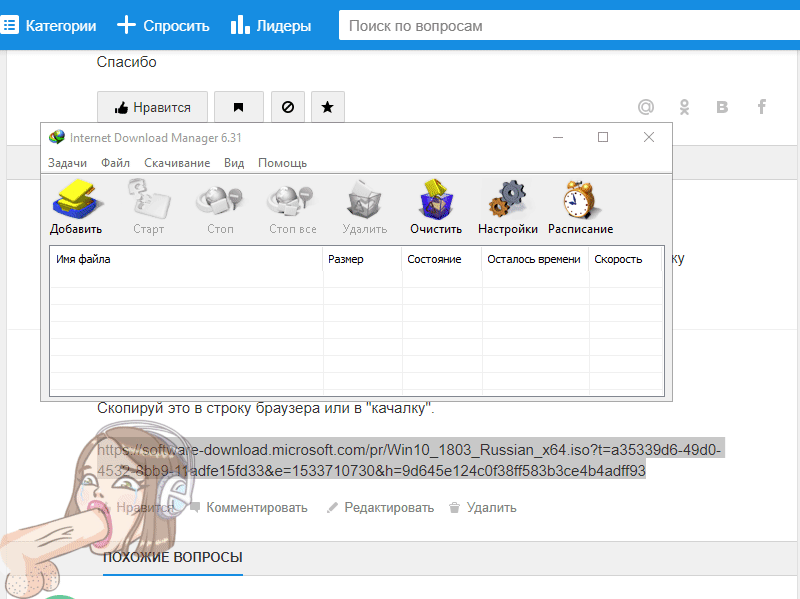The image size is (800, 599).
Task: Sort by Осталось времени column header
Action: pyautogui.click(x=535, y=259)
